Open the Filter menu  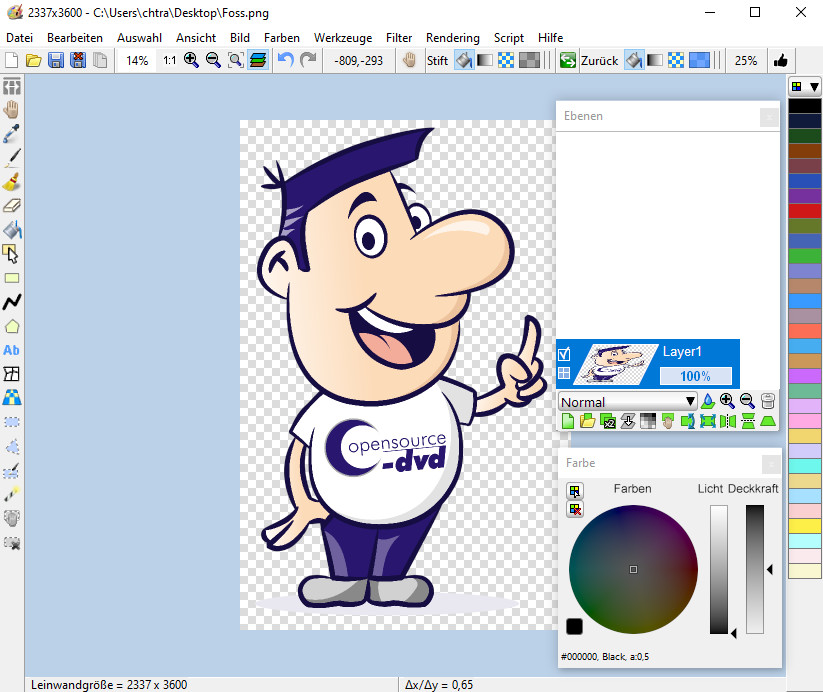point(398,37)
